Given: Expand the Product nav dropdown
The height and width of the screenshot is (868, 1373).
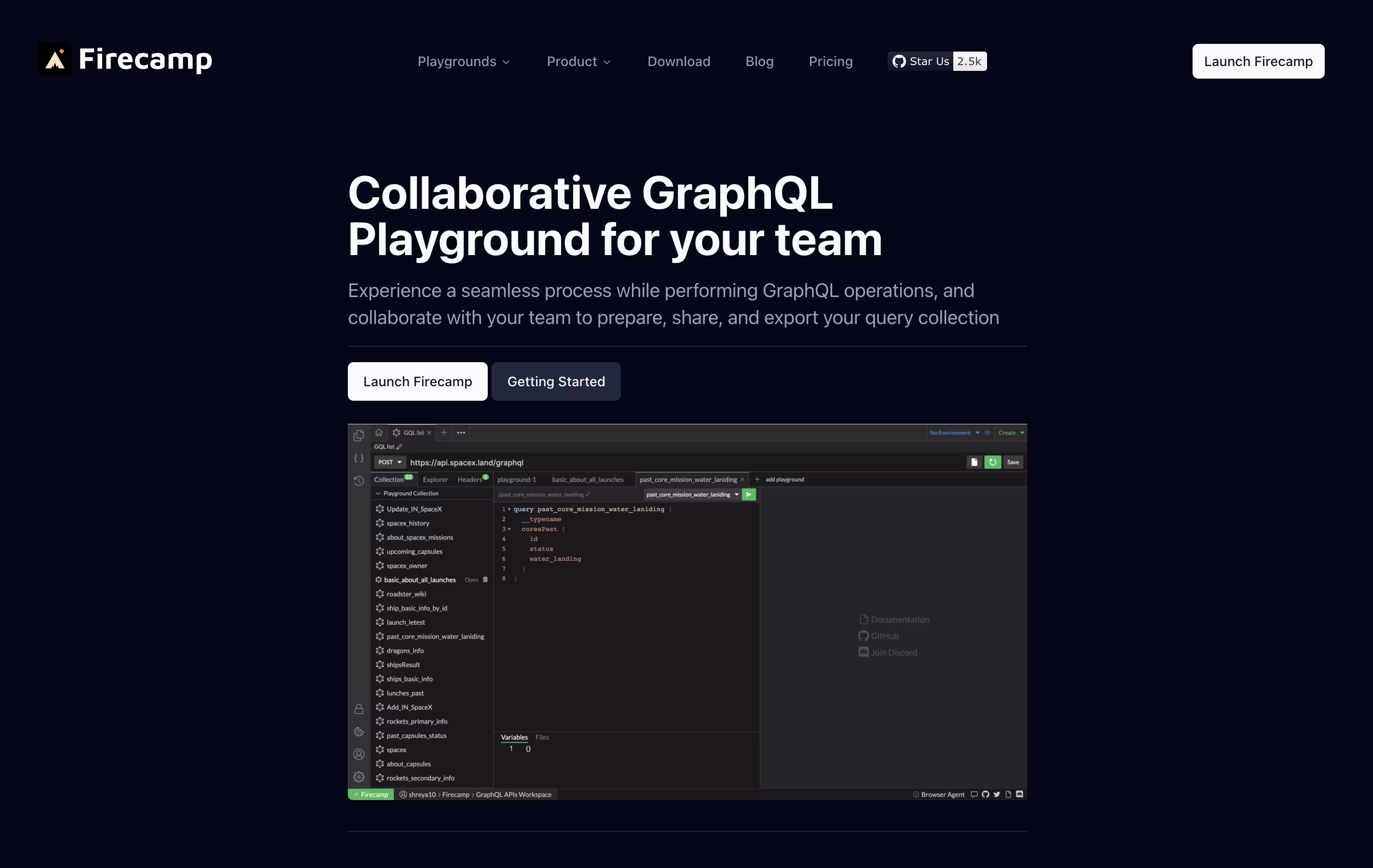Looking at the screenshot, I should coord(579,62).
